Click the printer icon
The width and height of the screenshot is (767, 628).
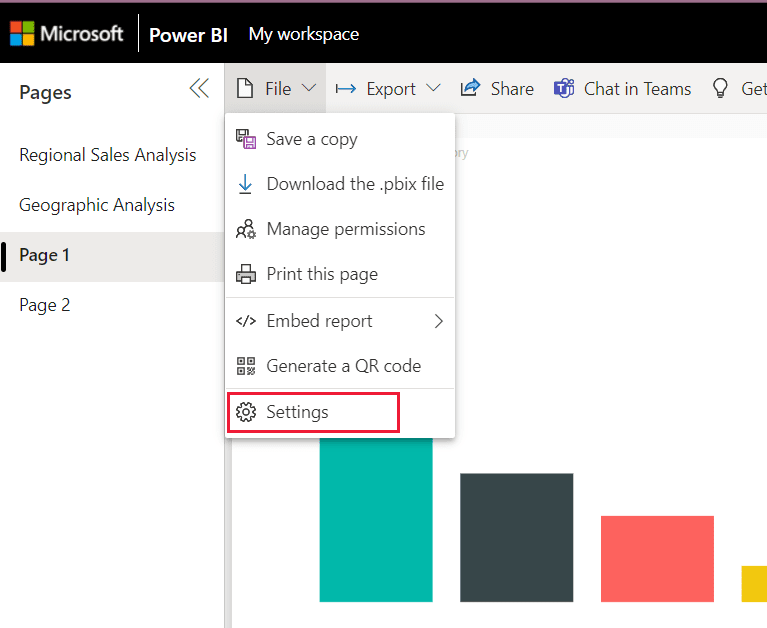click(x=246, y=274)
